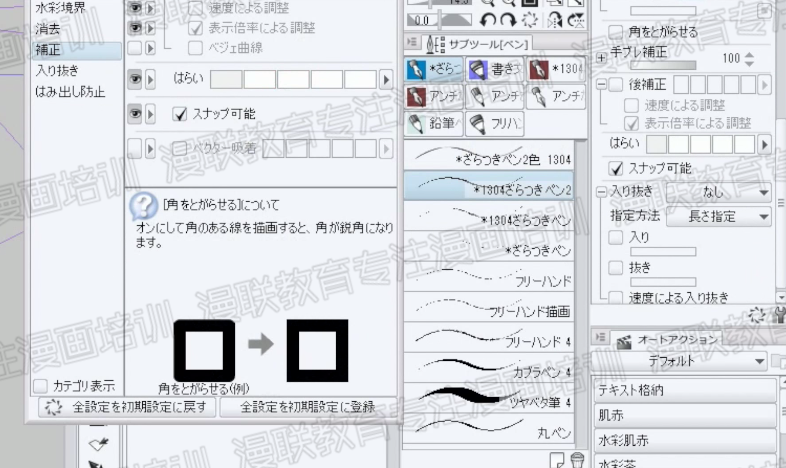Select the 鉛筆 sub tool group
The height and width of the screenshot is (468, 786).
[x=434, y=123]
